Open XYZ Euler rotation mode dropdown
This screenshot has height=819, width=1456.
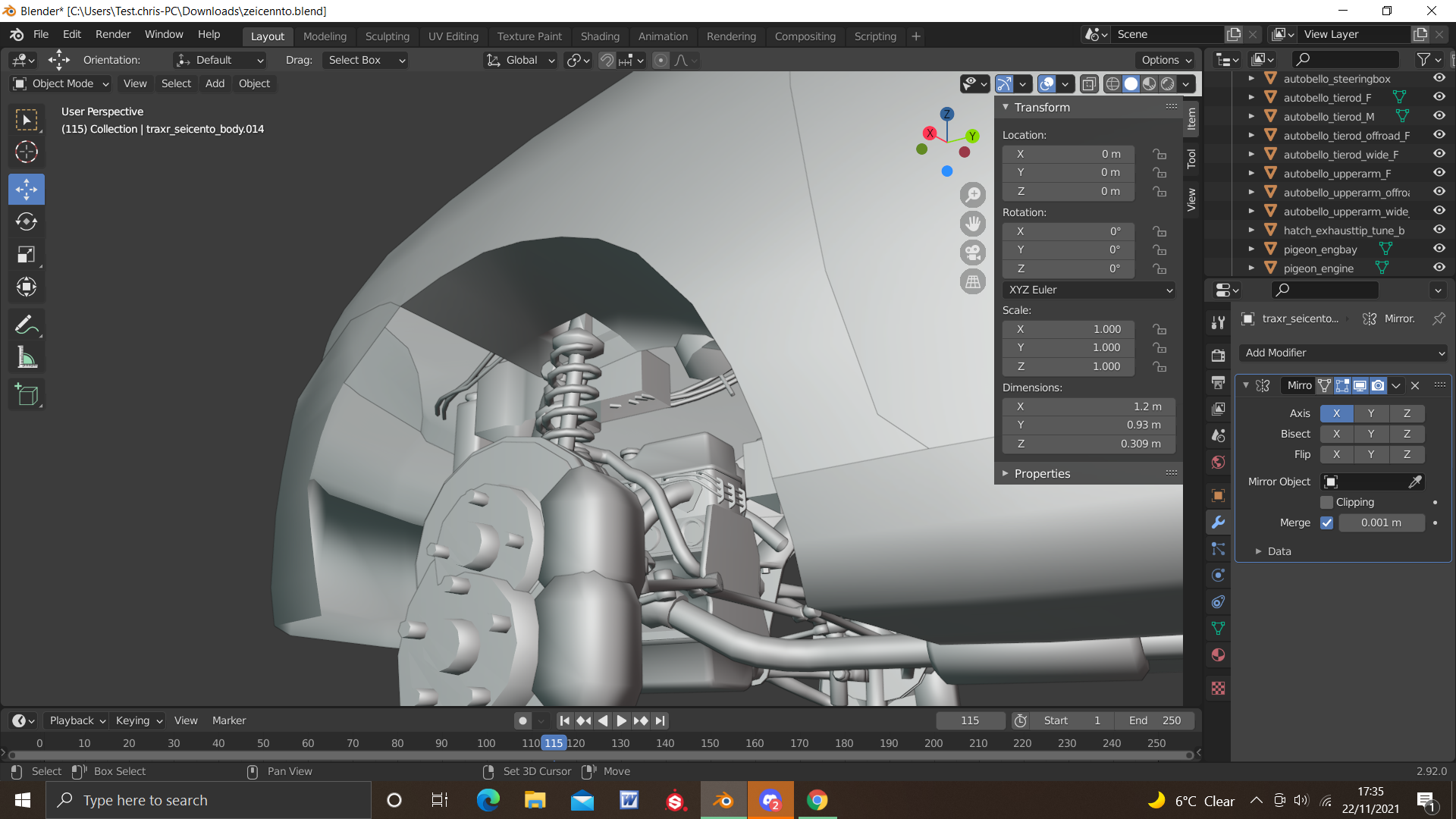[1089, 290]
